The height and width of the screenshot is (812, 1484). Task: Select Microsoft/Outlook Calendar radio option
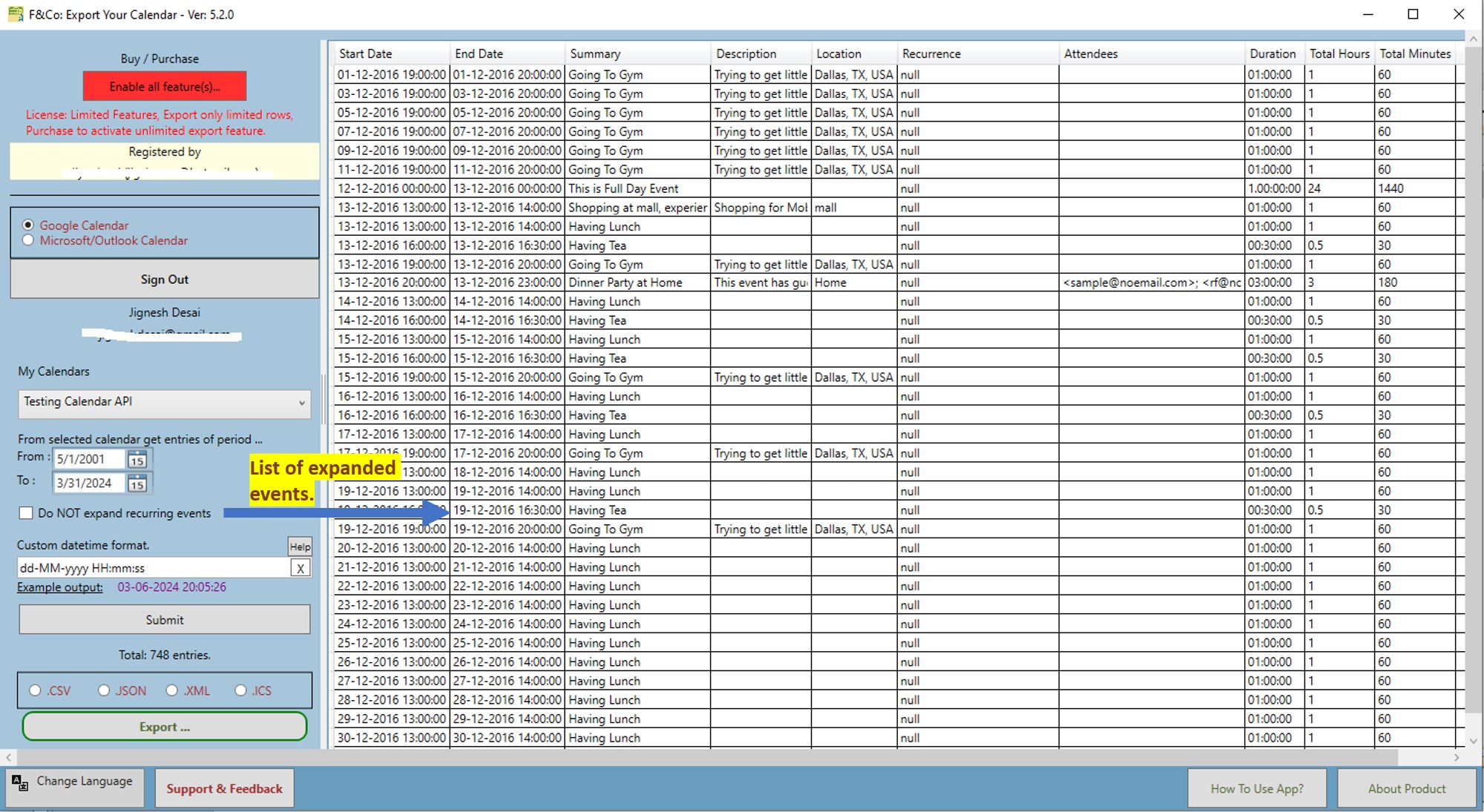(28, 240)
